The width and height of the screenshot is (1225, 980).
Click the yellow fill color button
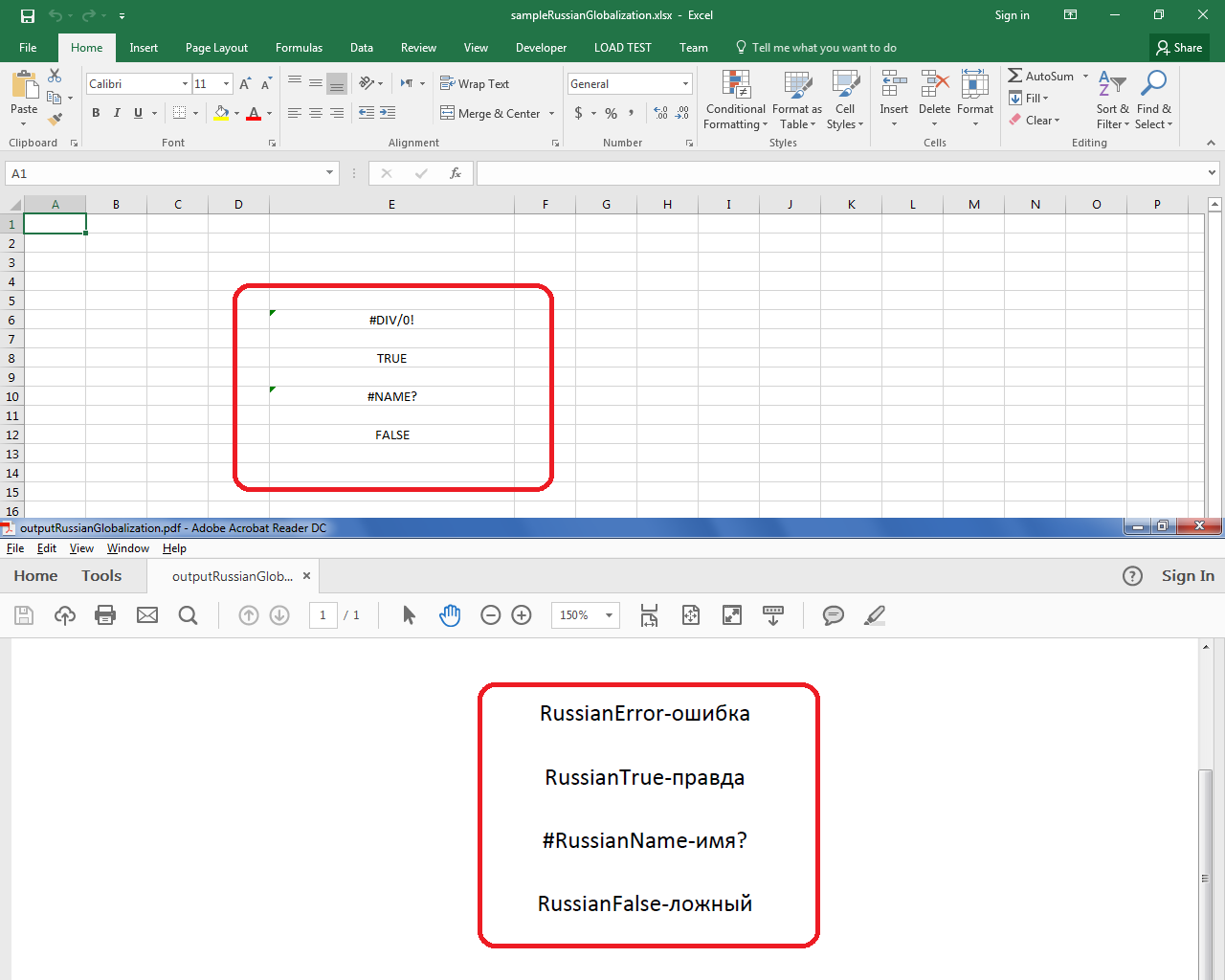[x=221, y=113]
